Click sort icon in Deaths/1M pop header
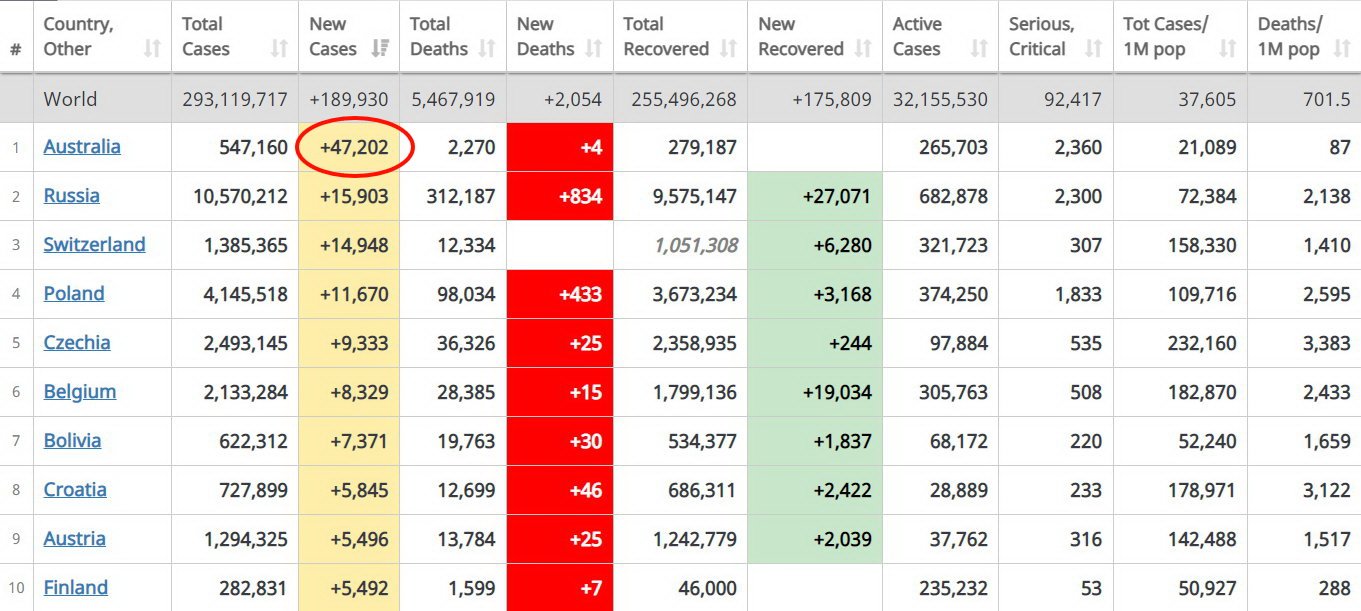The image size is (1361, 611). [1342, 49]
